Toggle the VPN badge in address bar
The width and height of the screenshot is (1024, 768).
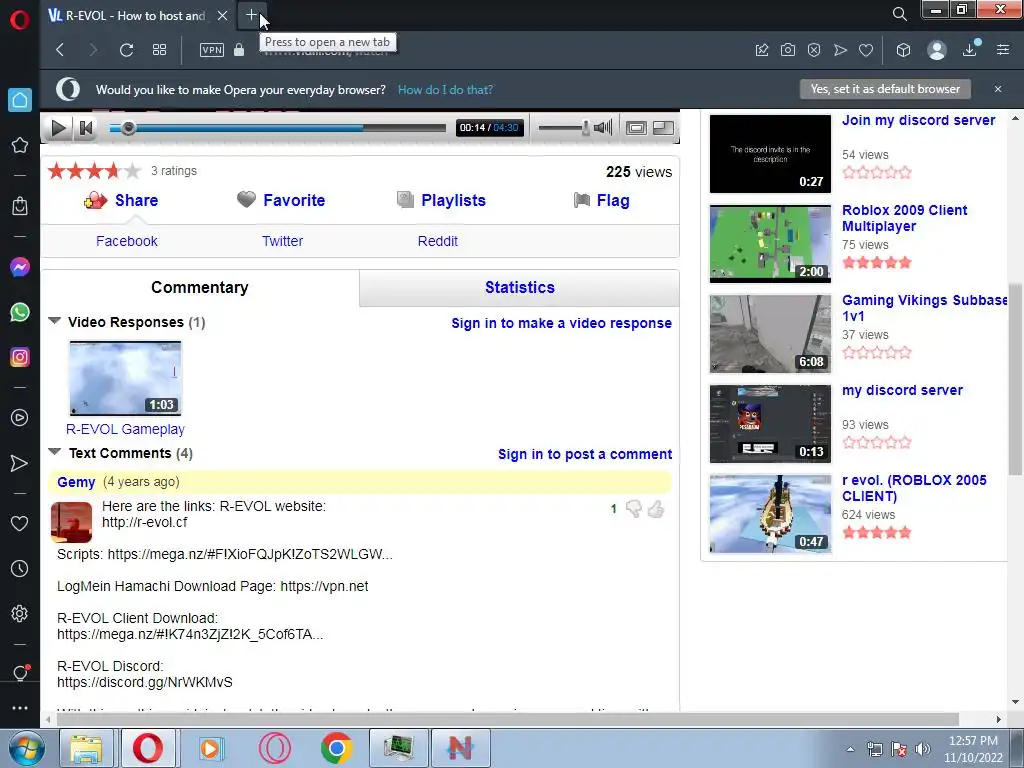click(x=212, y=50)
